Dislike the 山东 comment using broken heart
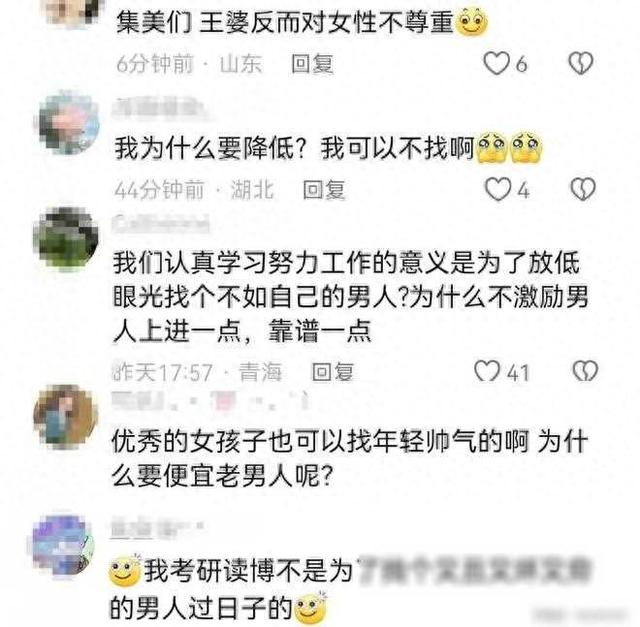The width and height of the screenshot is (640, 627). tap(581, 63)
